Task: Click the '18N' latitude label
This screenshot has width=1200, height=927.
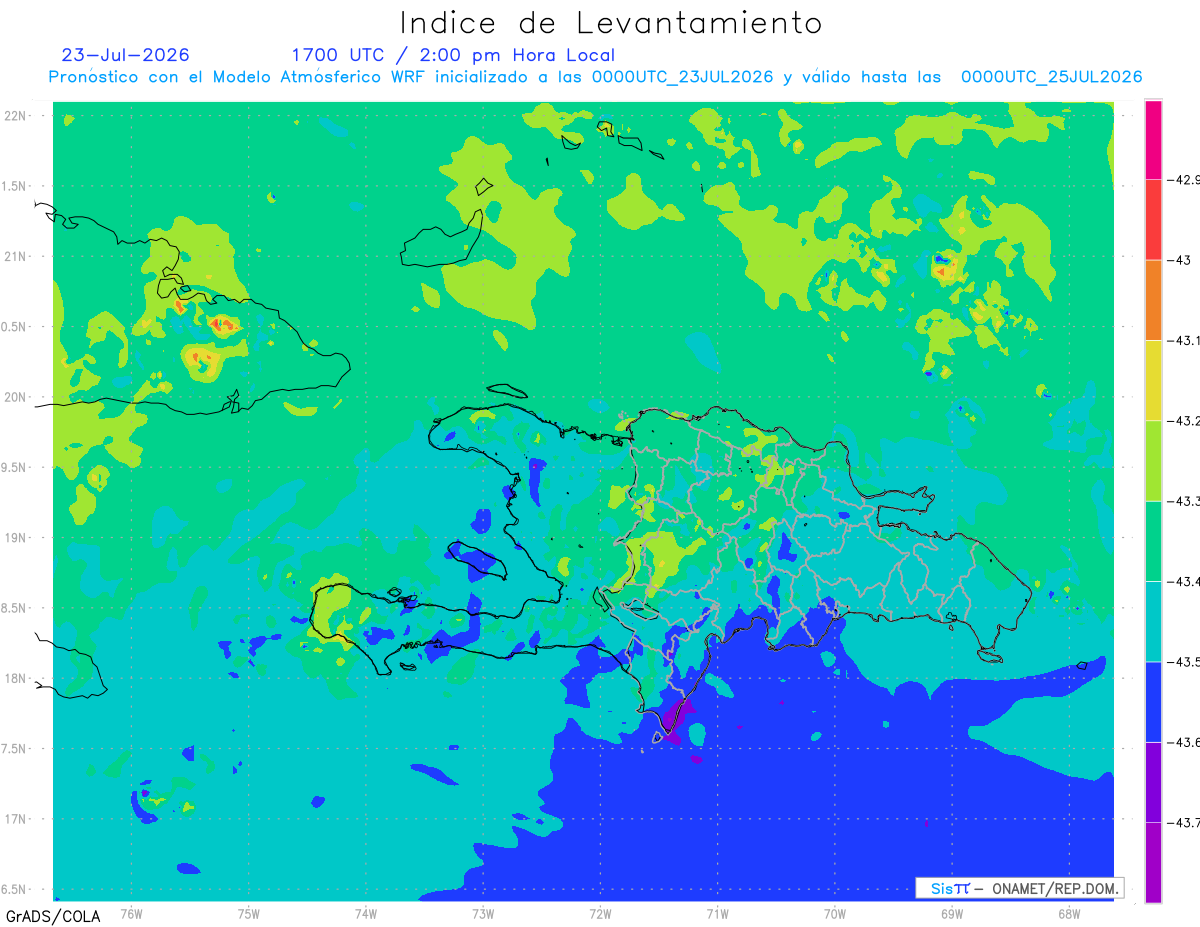Action: coord(14,679)
